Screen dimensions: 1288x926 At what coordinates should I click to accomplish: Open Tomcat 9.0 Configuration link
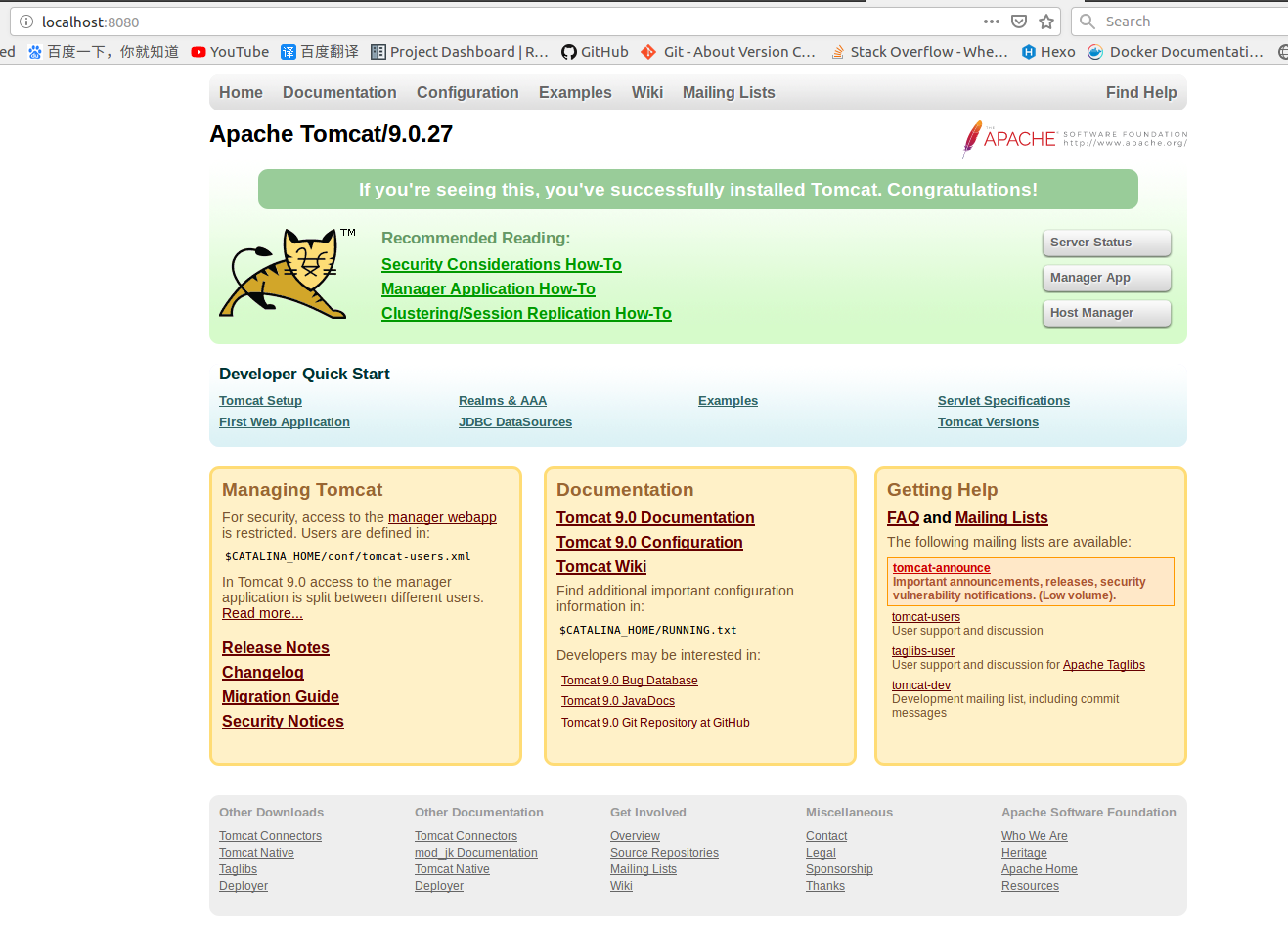point(649,542)
